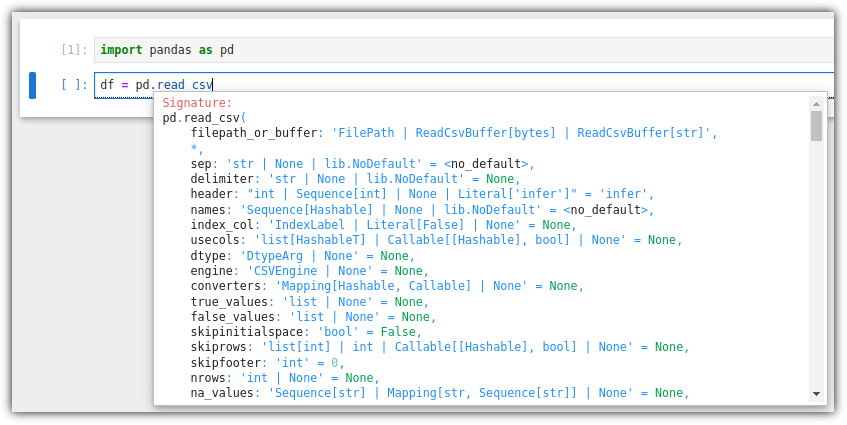Click the na_values parameter line
This screenshot has height=425, width=847.
pos(440,393)
